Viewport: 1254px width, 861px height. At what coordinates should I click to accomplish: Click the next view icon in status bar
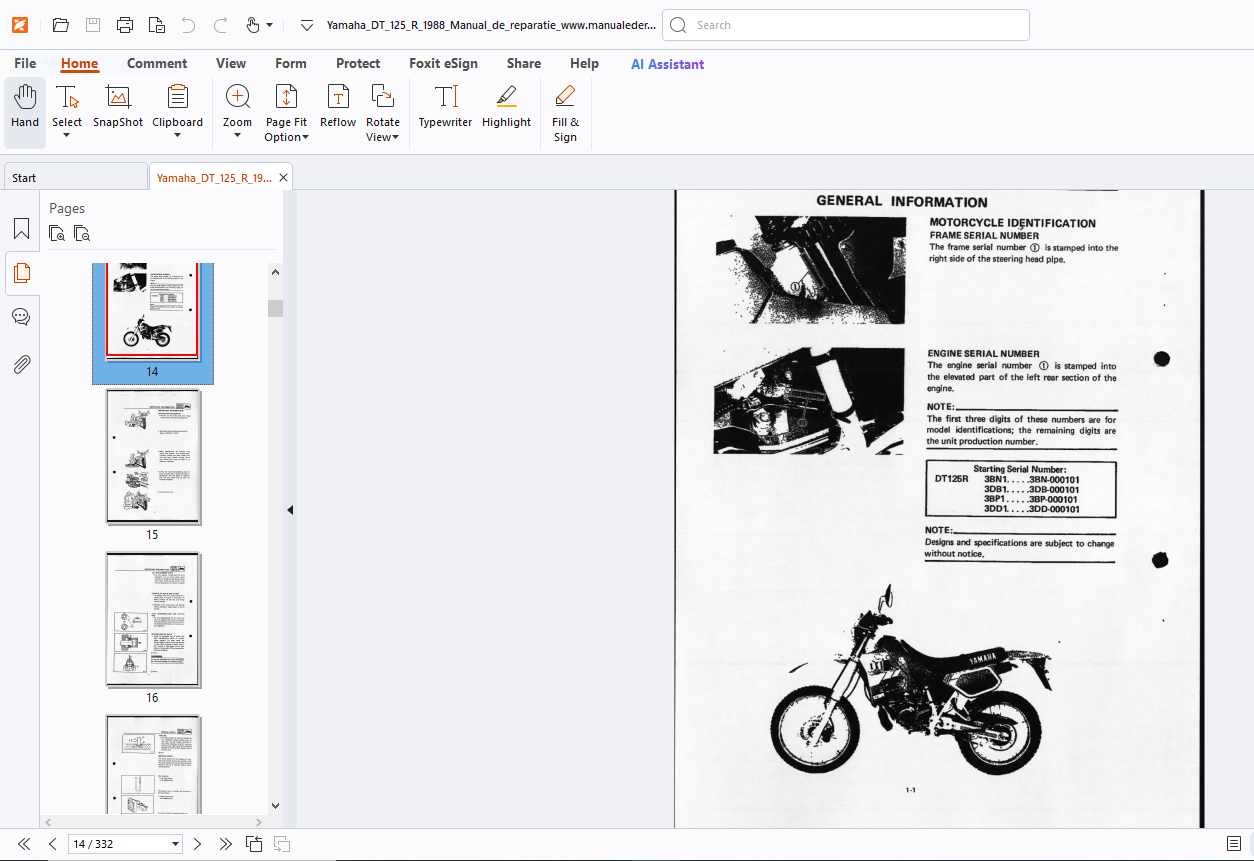[x=282, y=844]
